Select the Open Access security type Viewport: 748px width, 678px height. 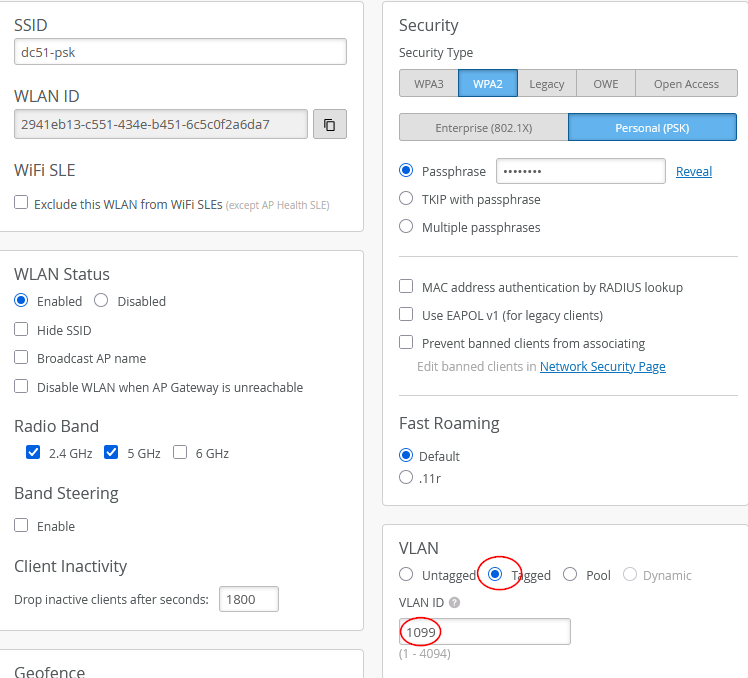(686, 84)
